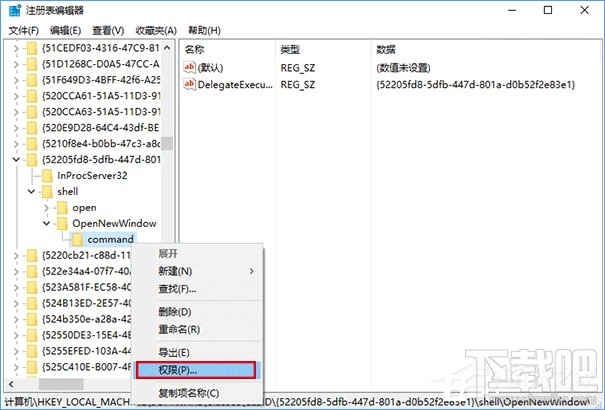Viewport: 605px width, 410px height.
Task: Expand the {525C410E-B007-4F key
Action: [x=16, y=367]
